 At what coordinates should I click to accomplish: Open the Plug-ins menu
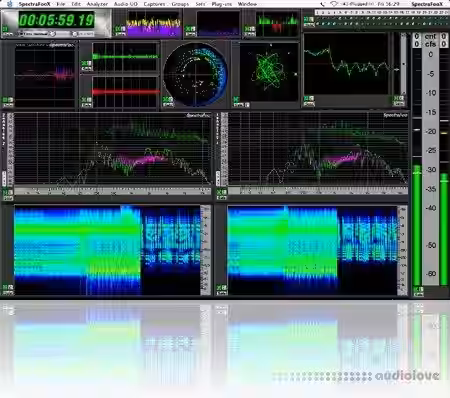(x=222, y=4)
